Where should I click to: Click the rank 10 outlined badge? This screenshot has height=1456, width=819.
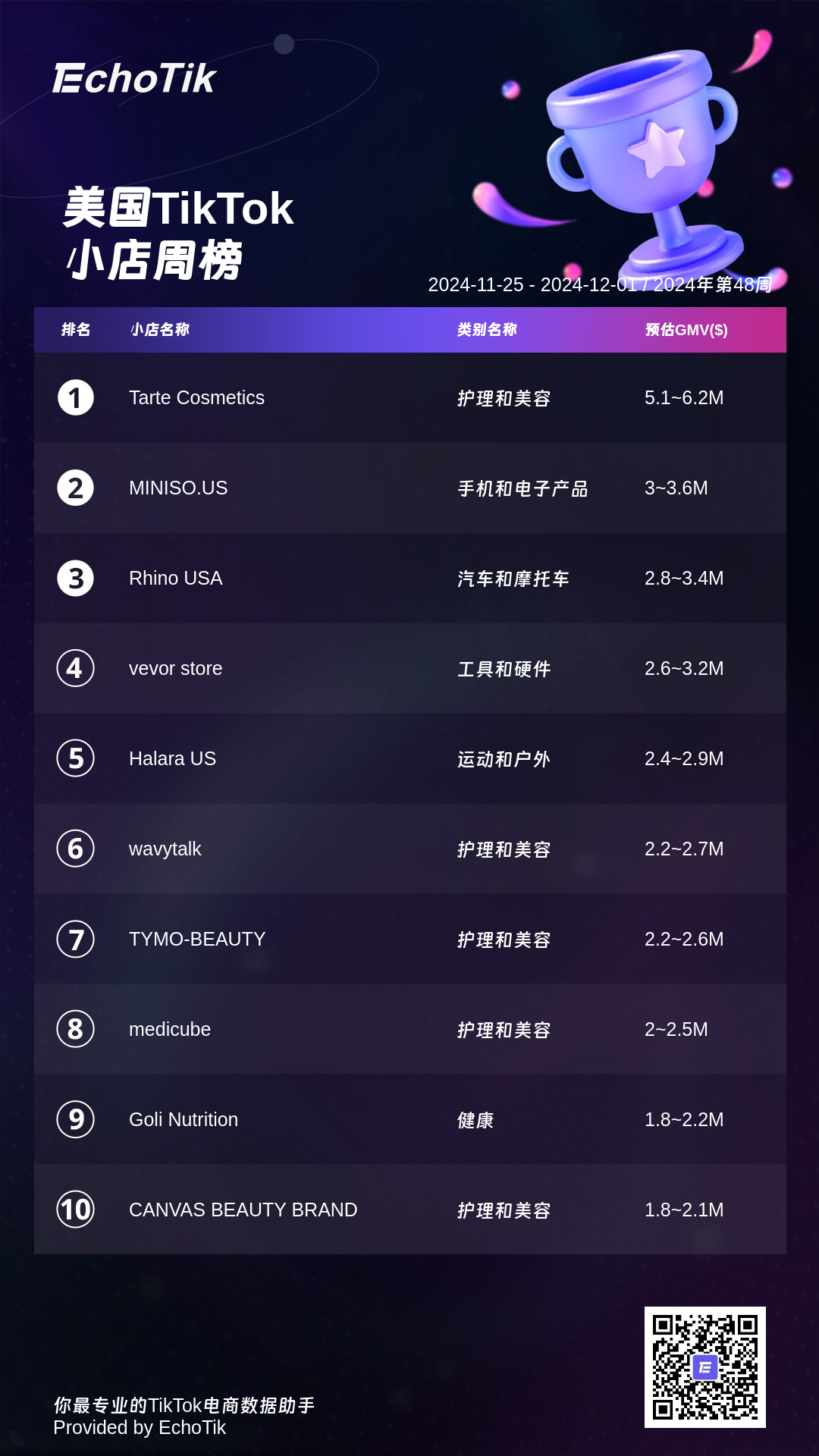click(x=76, y=1210)
